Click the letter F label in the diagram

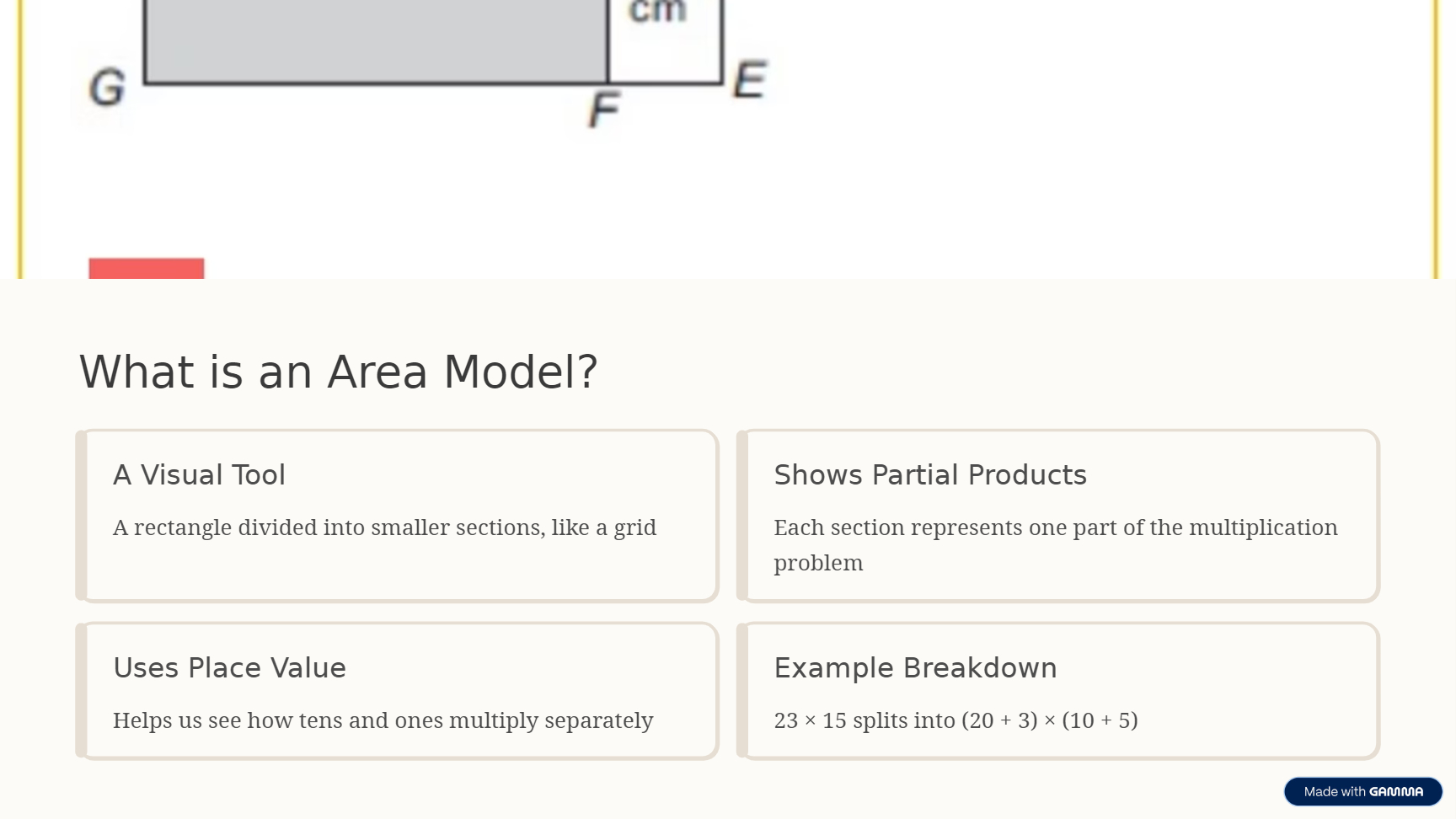(604, 110)
